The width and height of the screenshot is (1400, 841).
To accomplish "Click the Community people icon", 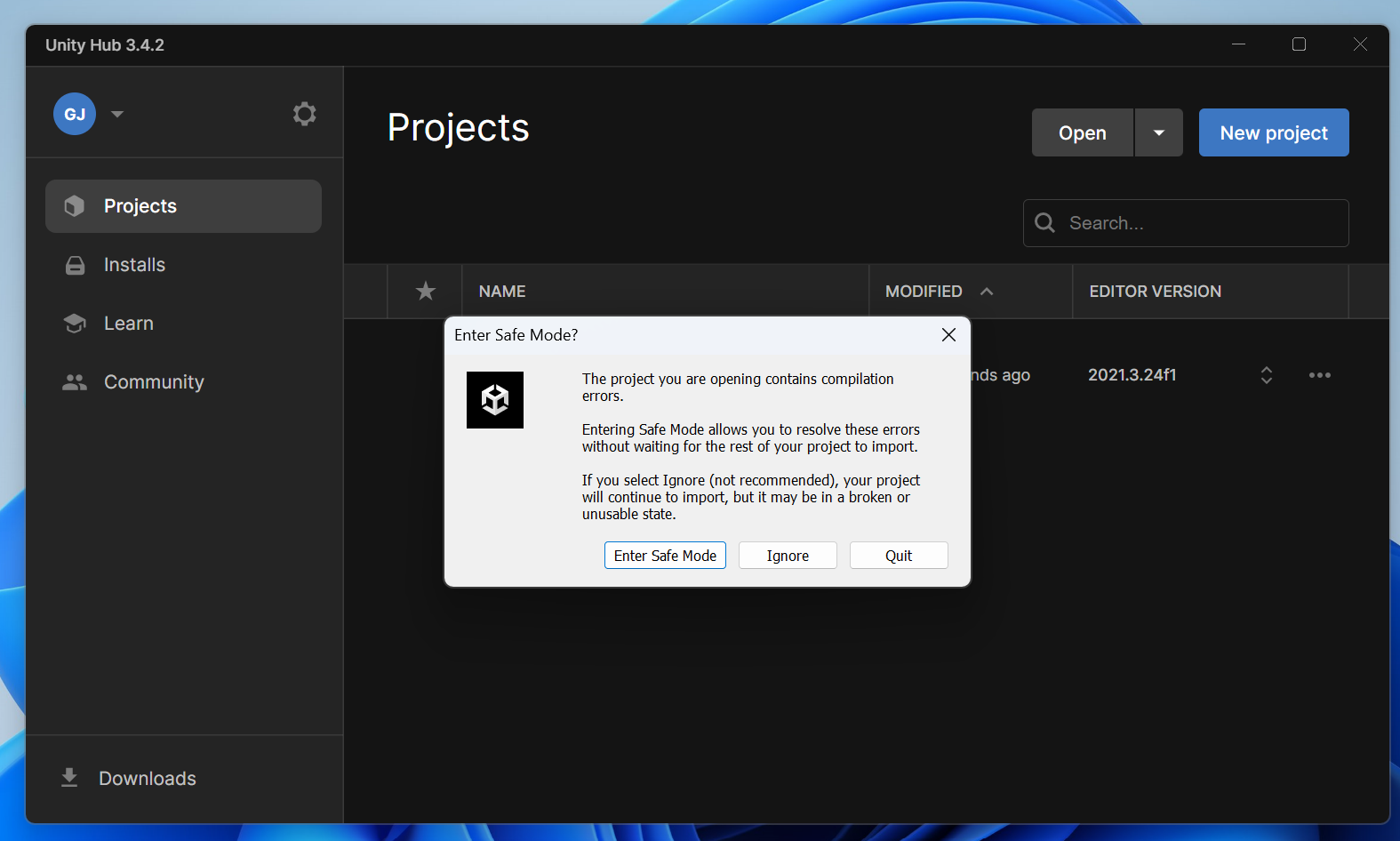I will pyautogui.click(x=75, y=382).
